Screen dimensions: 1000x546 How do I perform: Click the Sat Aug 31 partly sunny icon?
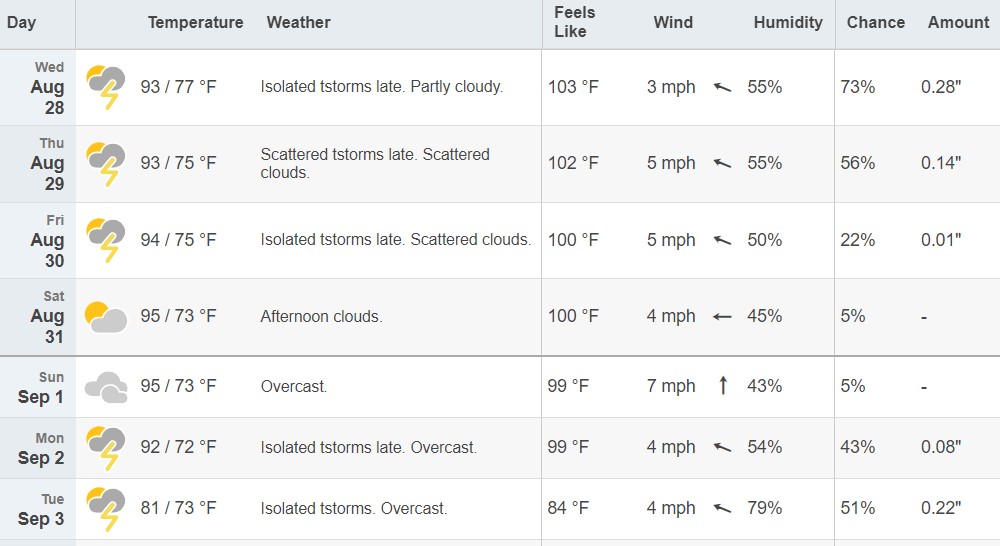coord(106,317)
